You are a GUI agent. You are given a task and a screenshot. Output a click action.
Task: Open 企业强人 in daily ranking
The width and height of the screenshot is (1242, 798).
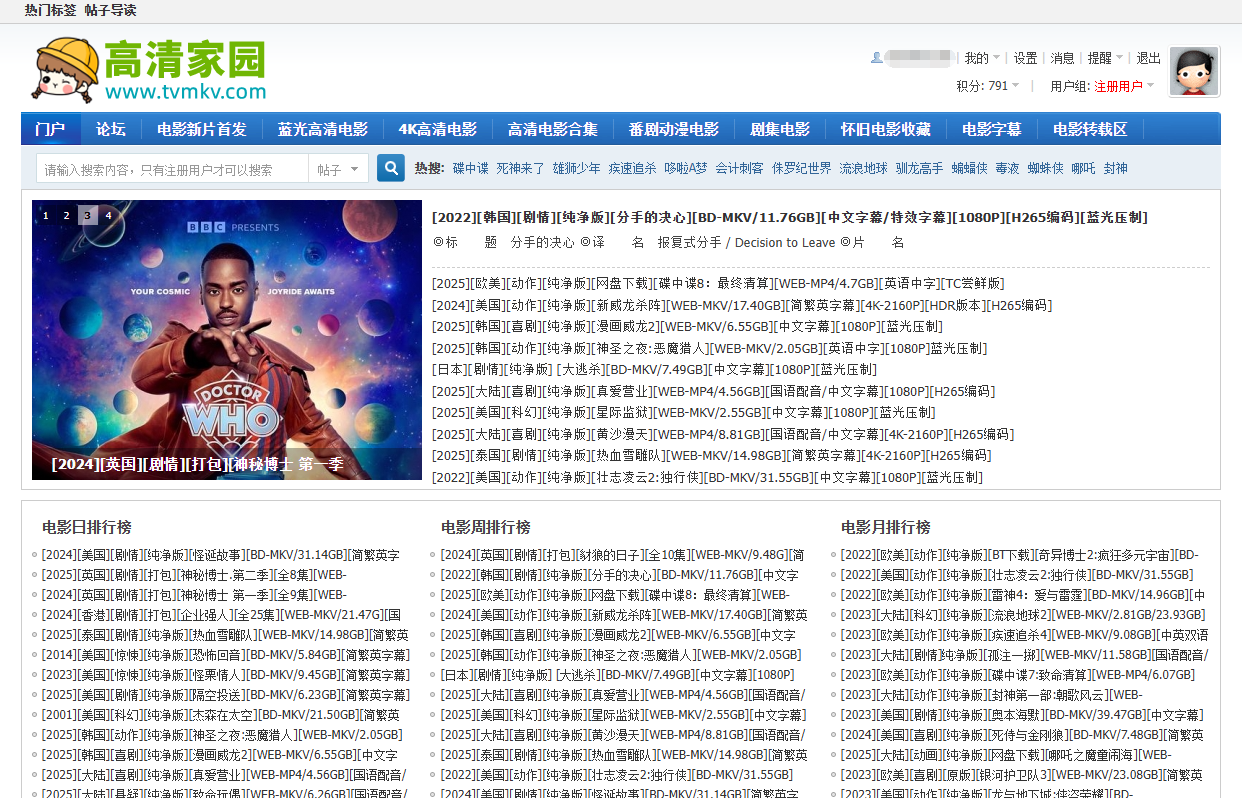tap(221, 615)
